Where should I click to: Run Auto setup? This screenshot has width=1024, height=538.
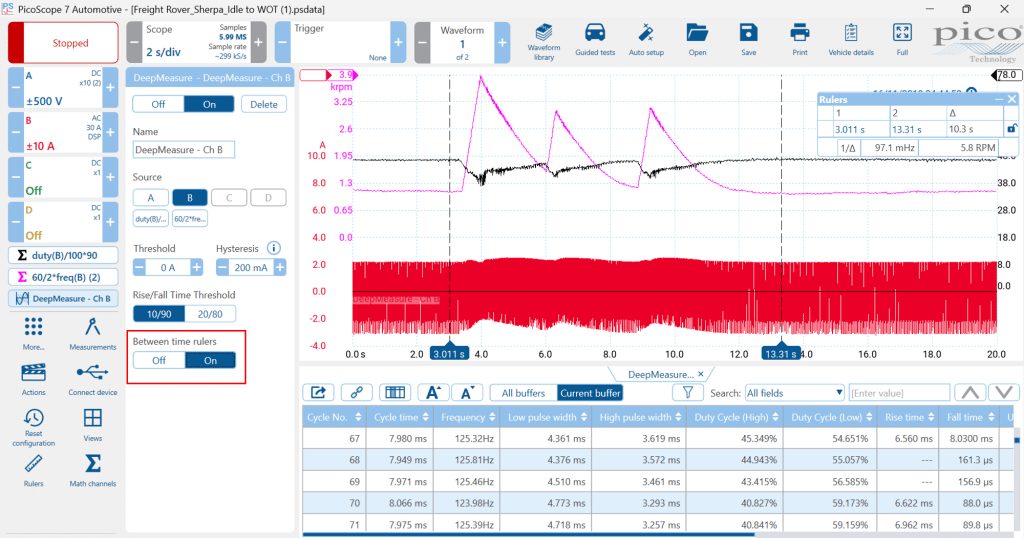point(646,40)
